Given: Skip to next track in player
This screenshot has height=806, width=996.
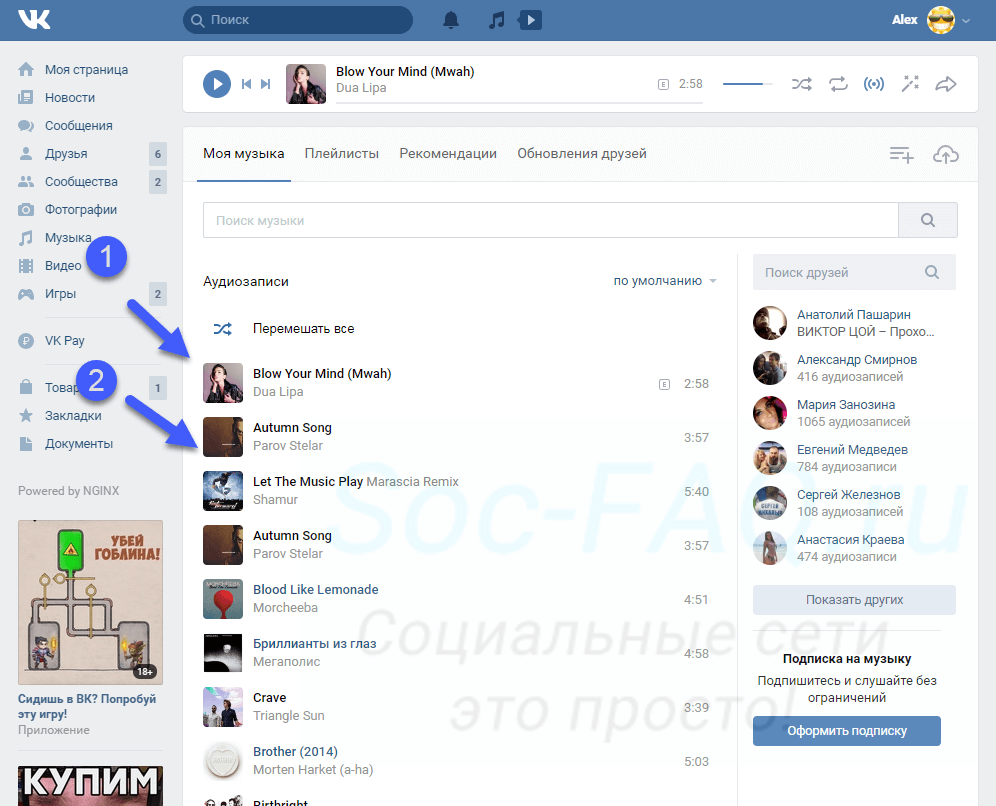Looking at the screenshot, I should [266, 84].
